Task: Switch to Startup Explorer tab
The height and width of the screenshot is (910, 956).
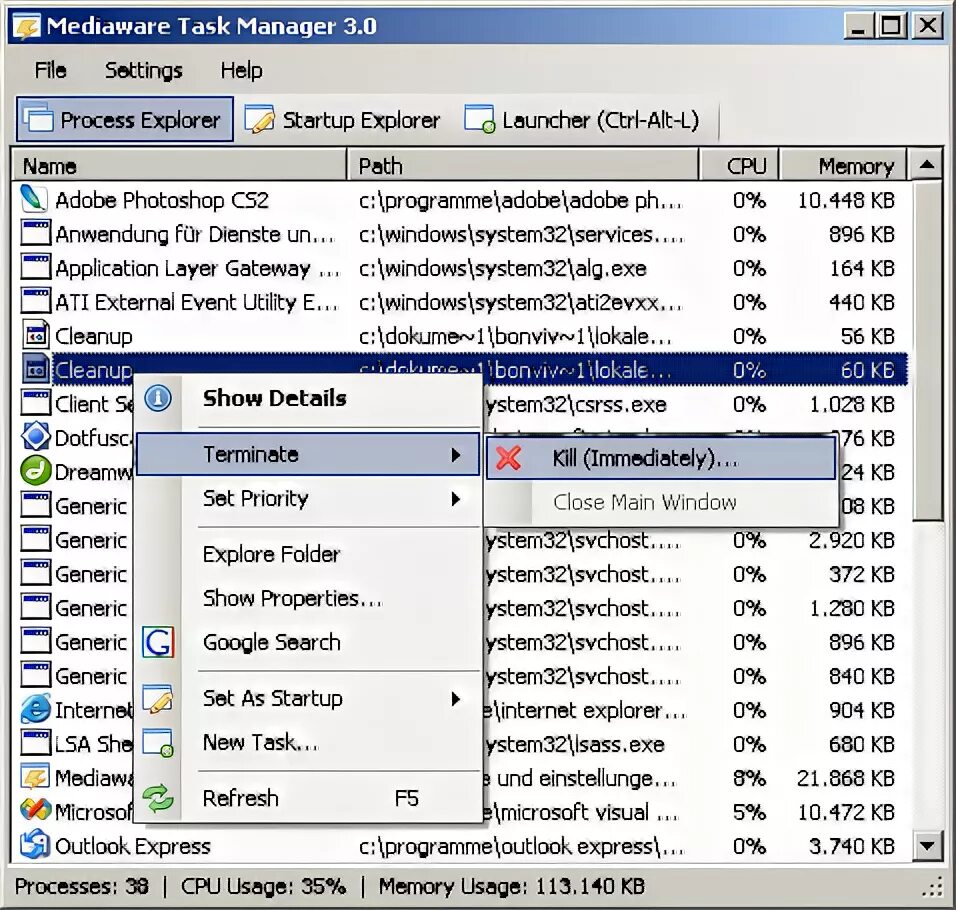Action: pyautogui.click(x=342, y=120)
